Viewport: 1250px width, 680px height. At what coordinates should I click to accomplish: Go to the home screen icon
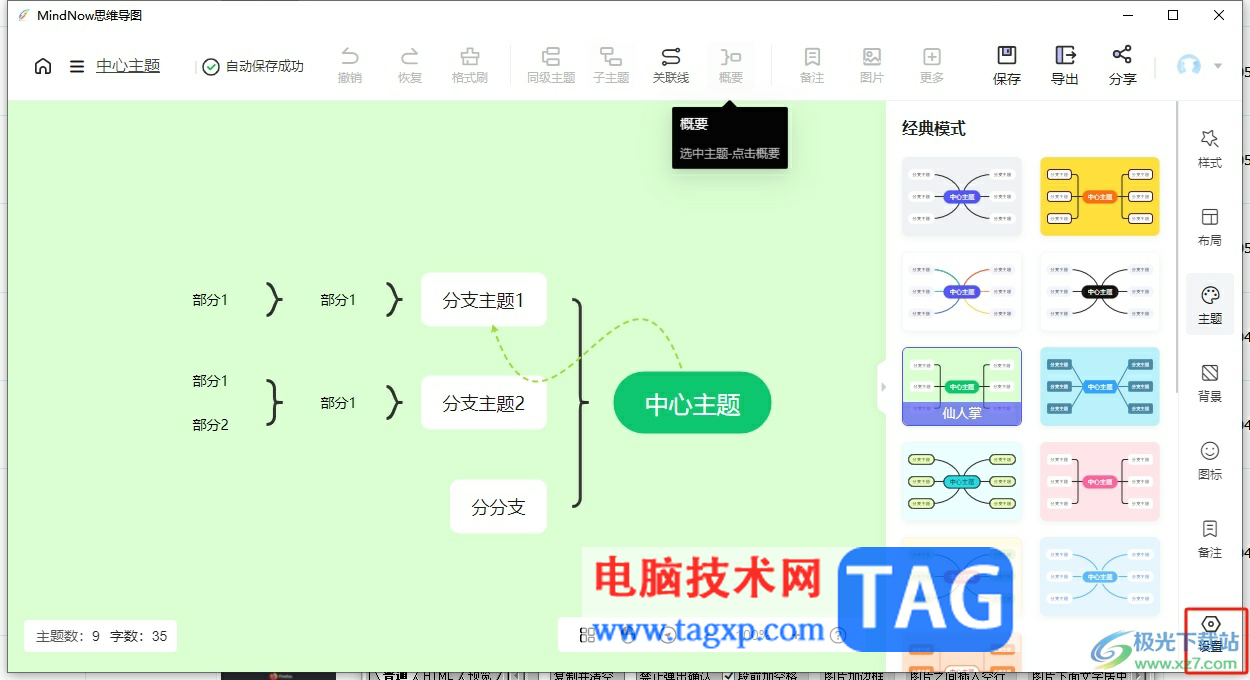point(43,66)
